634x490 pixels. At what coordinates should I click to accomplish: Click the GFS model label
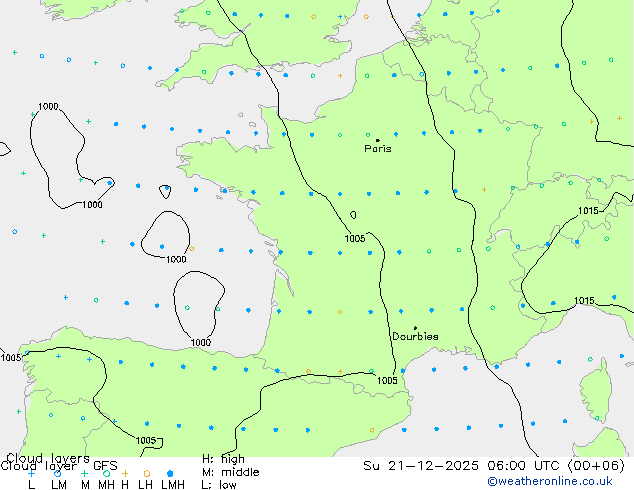tap(105, 466)
